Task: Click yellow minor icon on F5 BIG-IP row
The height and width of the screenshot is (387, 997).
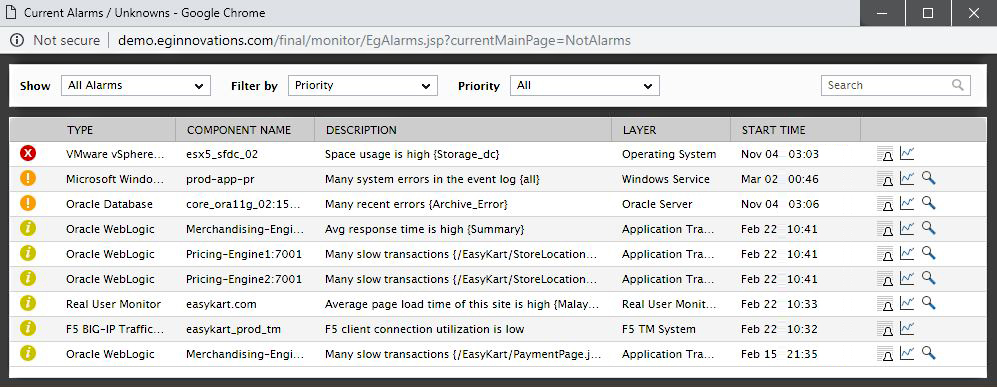Action: coord(28,329)
